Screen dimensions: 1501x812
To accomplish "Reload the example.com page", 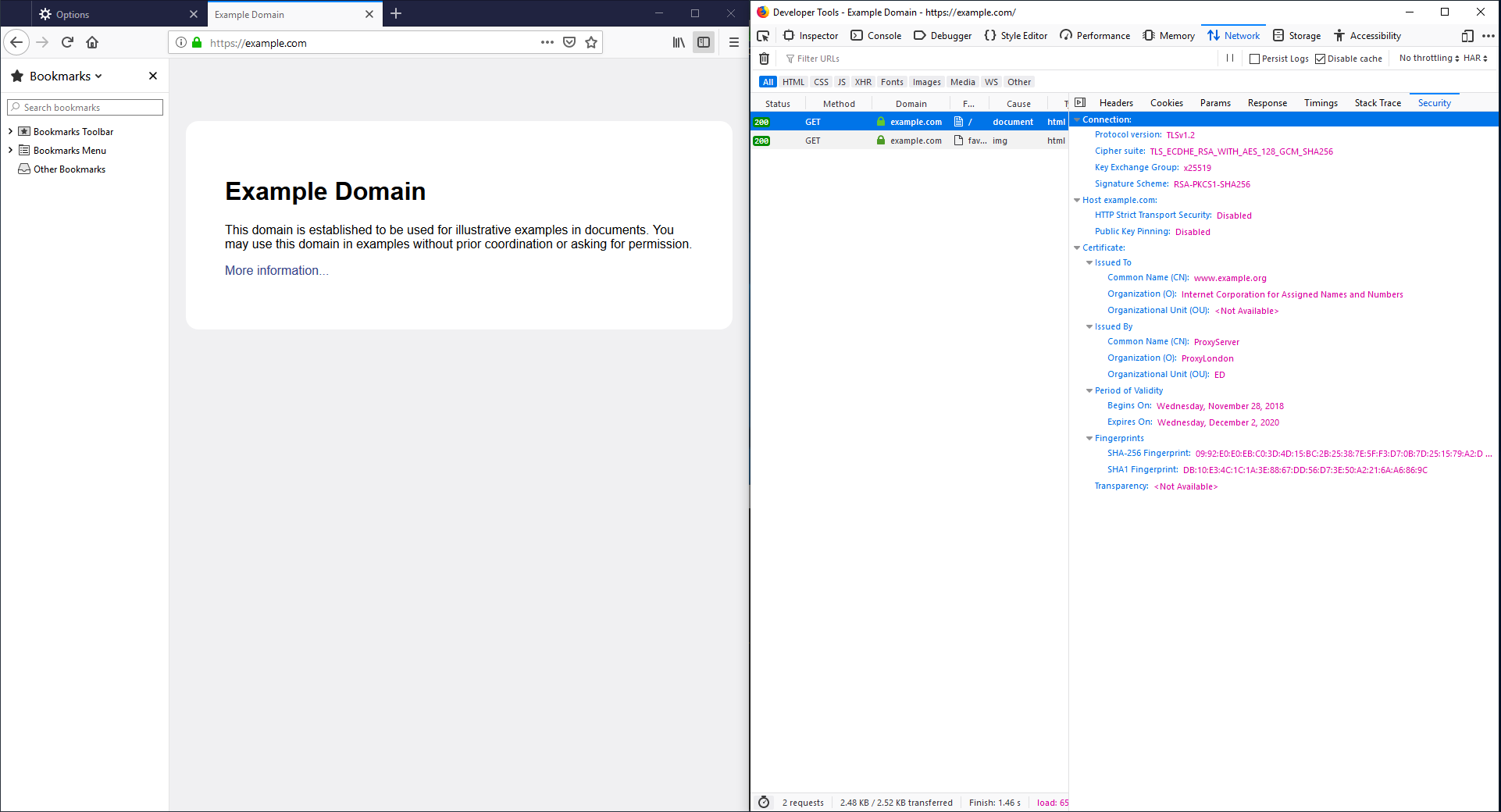I will (x=67, y=43).
